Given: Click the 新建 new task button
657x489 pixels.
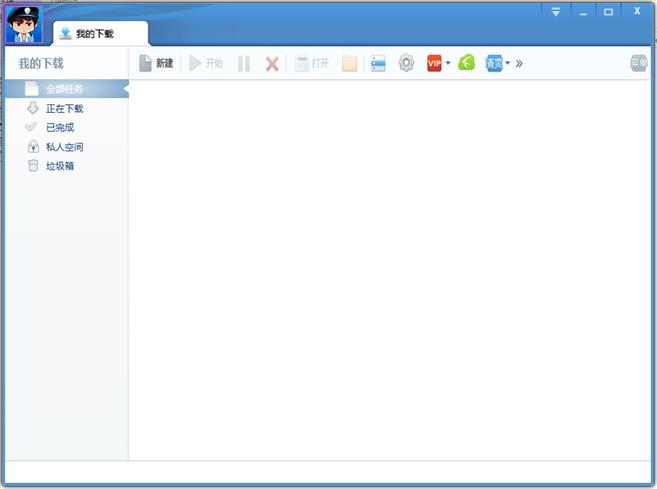Looking at the screenshot, I should click(x=156, y=64).
